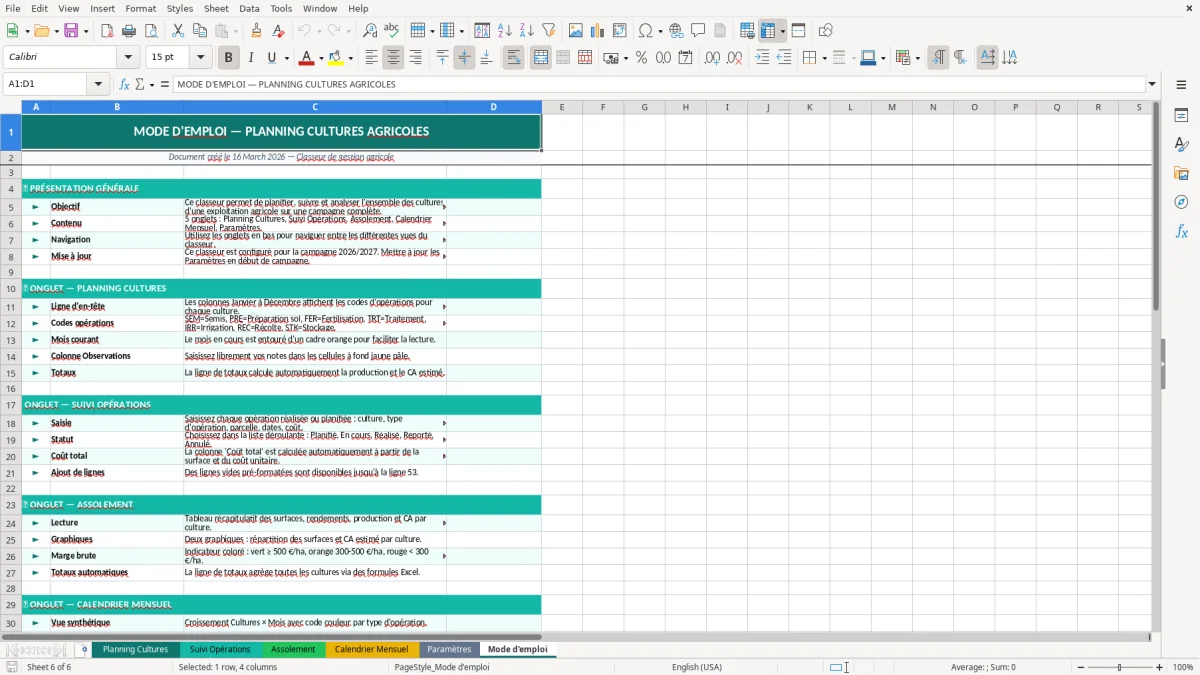Click the Split Window icon
The height and width of the screenshot is (675, 1200).
tap(798, 31)
